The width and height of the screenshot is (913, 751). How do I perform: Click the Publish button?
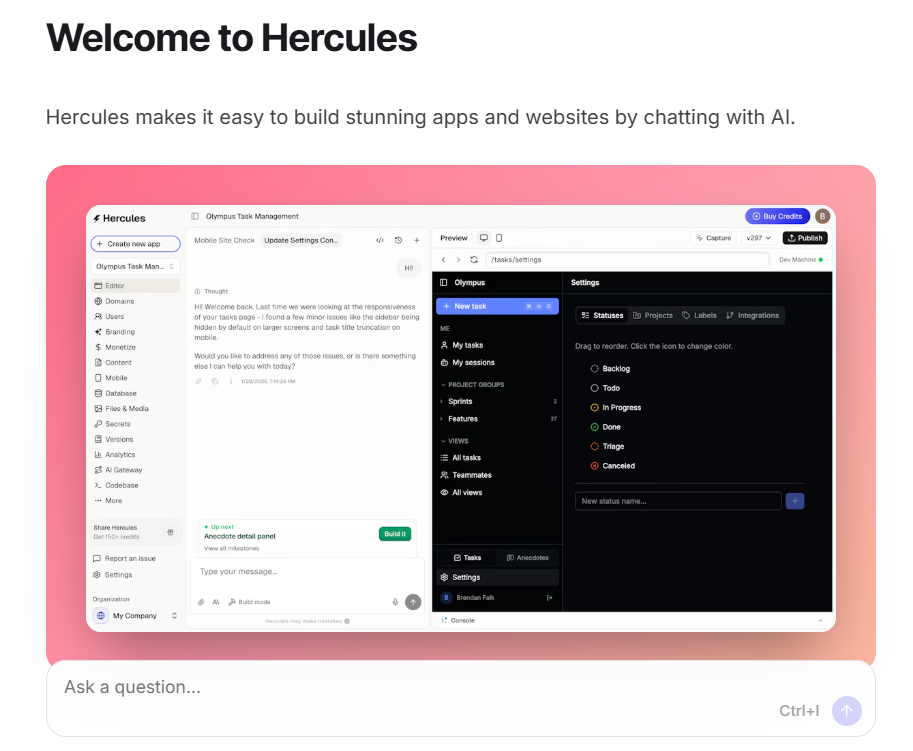804,238
